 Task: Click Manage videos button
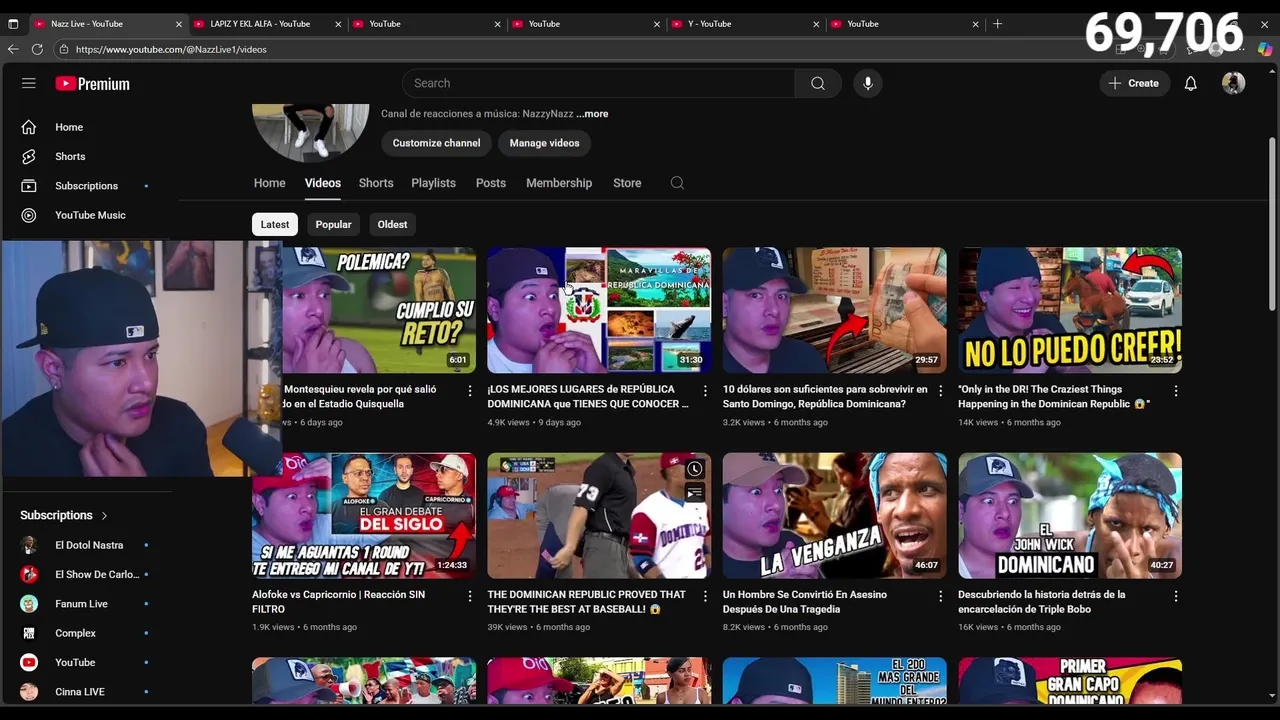[x=544, y=143]
